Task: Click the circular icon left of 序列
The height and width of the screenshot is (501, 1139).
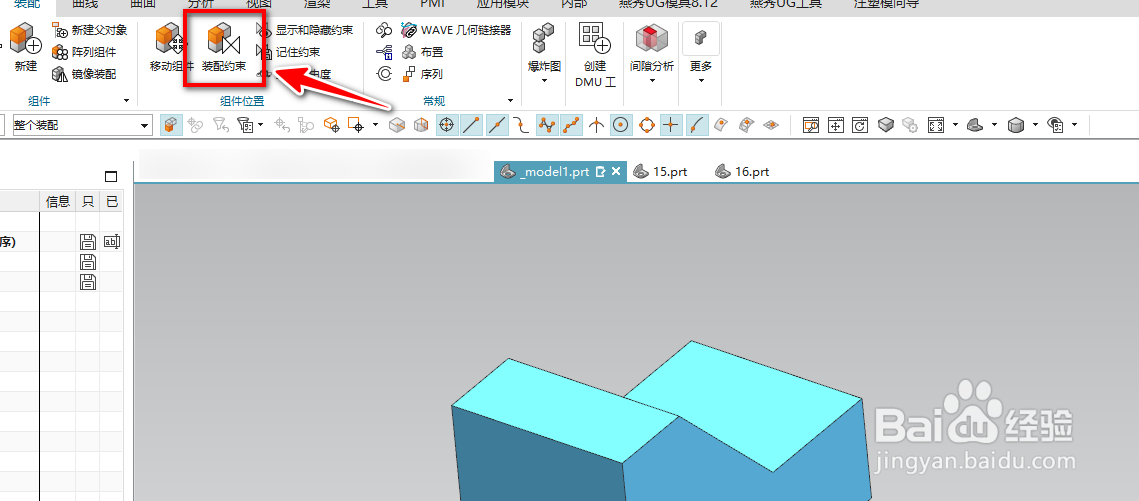Action: [x=384, y=74]
